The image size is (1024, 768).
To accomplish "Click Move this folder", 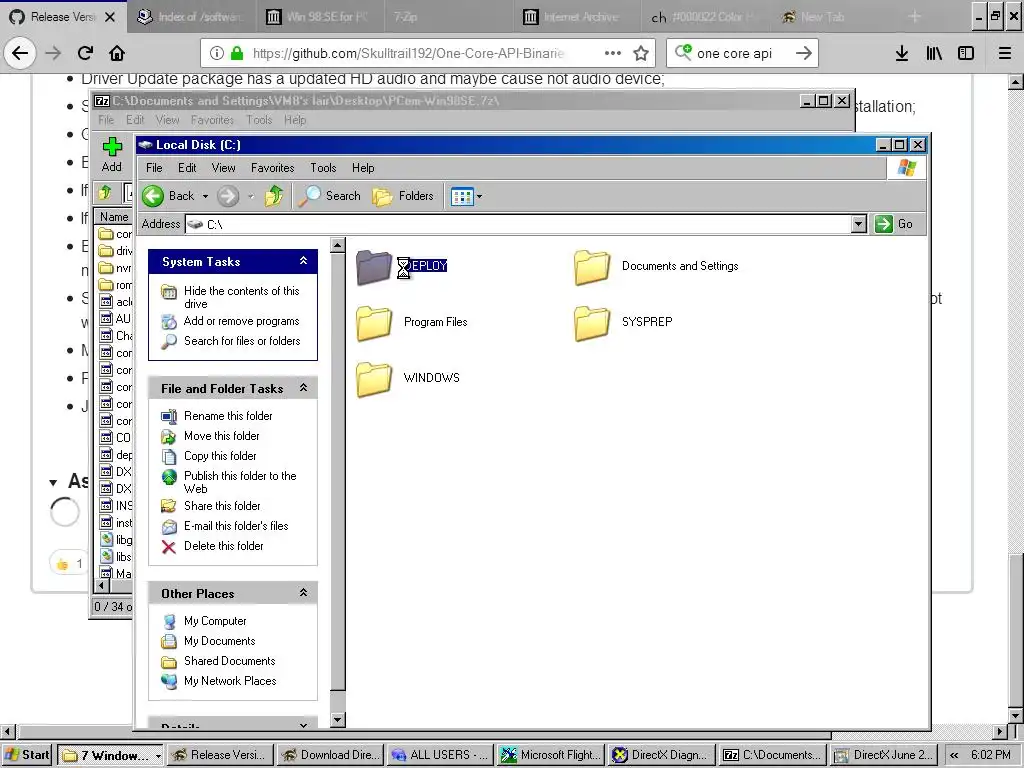I will point(221,436).
